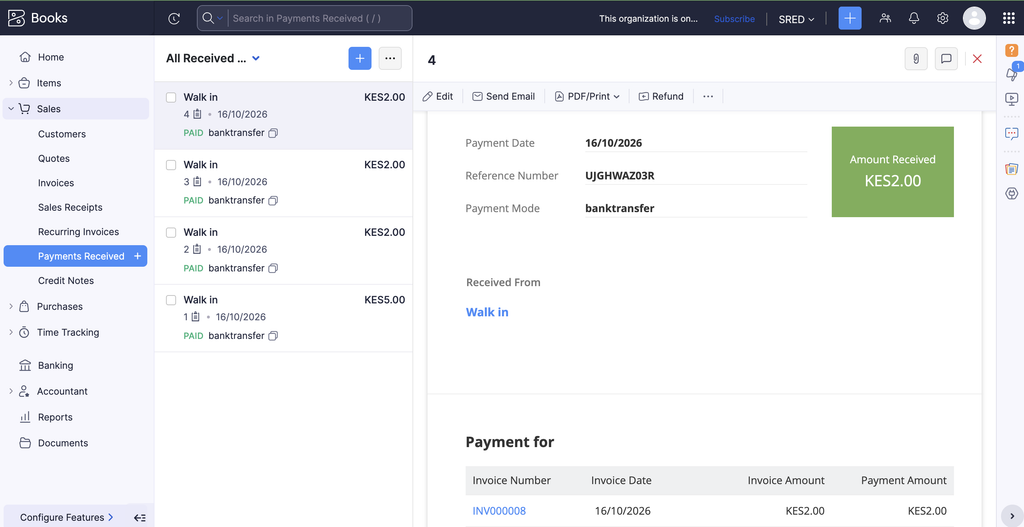Open the user profile avatar
1024x527 pixels.
974,18
